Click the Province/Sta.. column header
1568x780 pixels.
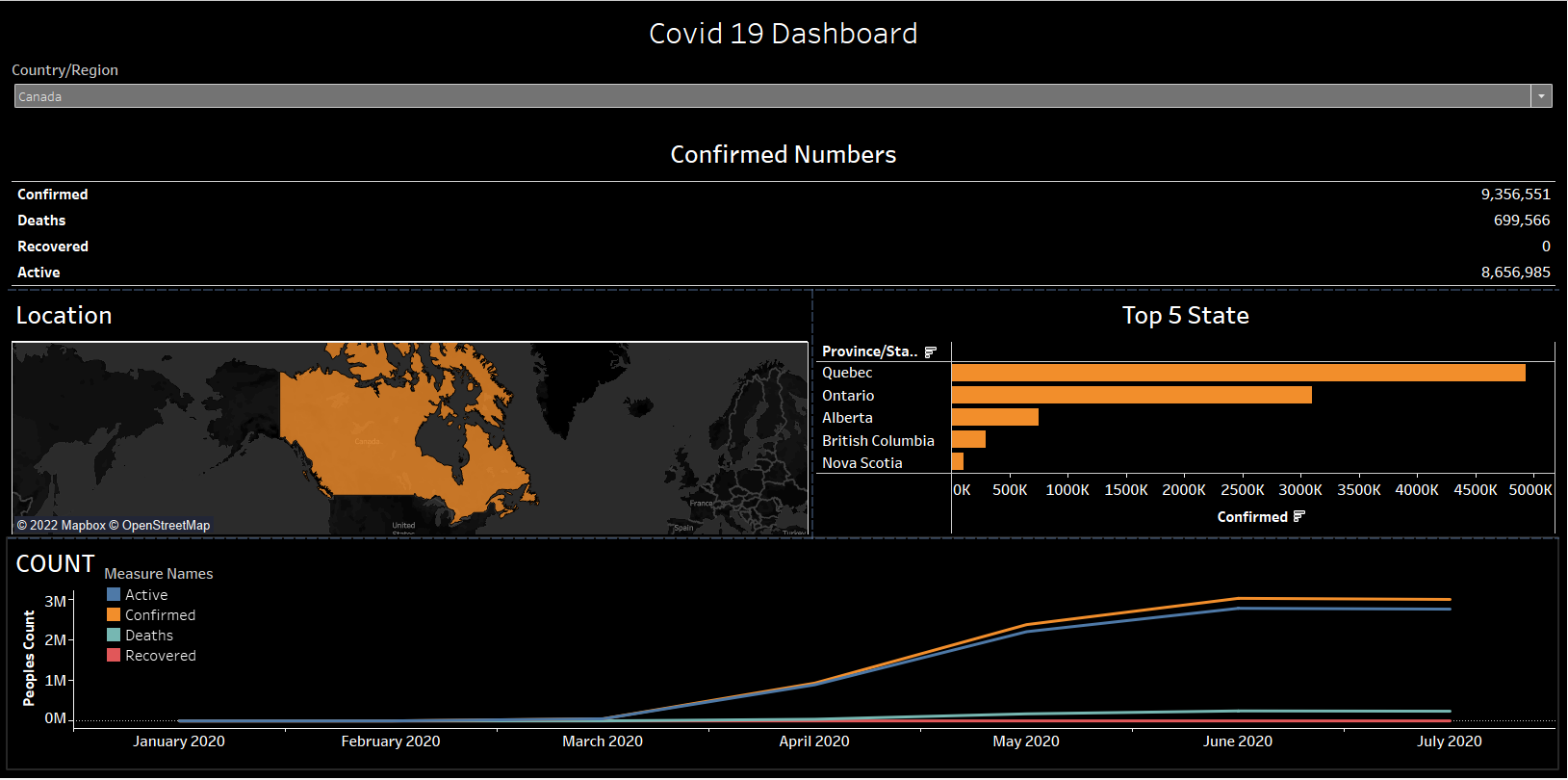[x=870, y=351]
